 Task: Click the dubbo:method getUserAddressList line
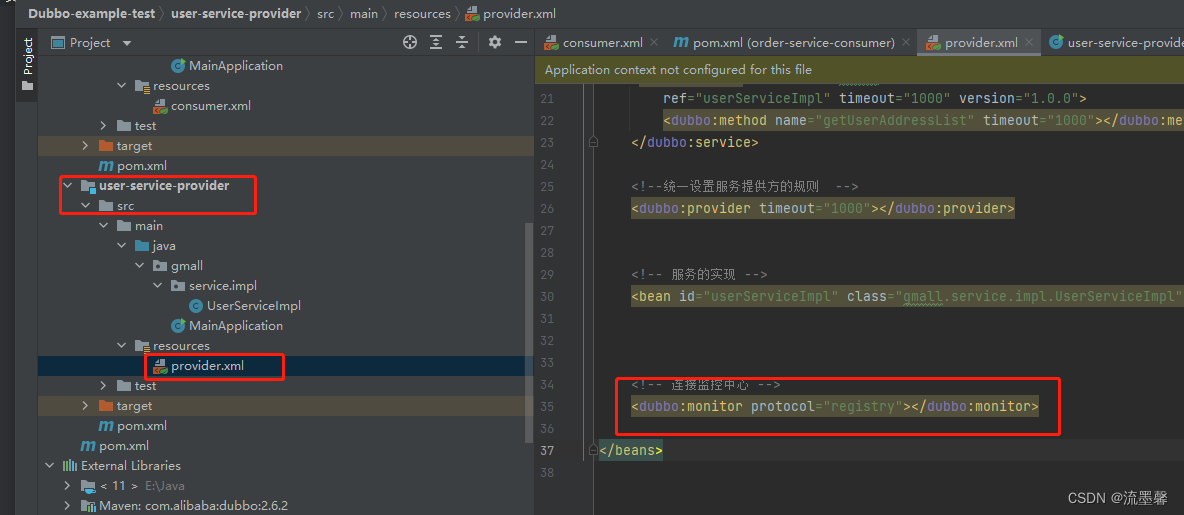pyautogui.click(x=923, y=120)
